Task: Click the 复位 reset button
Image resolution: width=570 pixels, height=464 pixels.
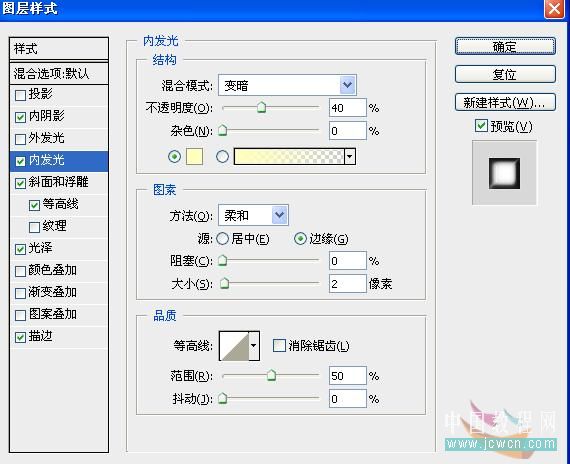Action: (x=505, y=75)
